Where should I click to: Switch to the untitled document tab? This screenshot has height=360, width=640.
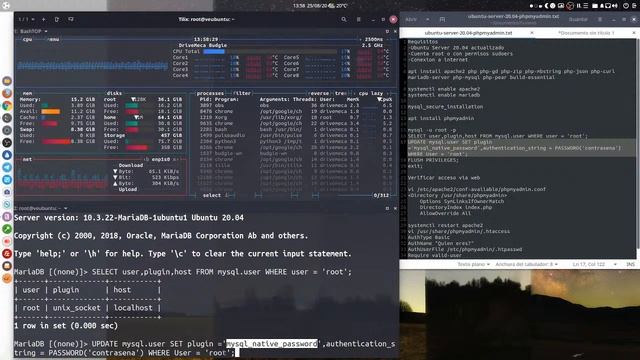pyautogui.click(x=586, y=33)
